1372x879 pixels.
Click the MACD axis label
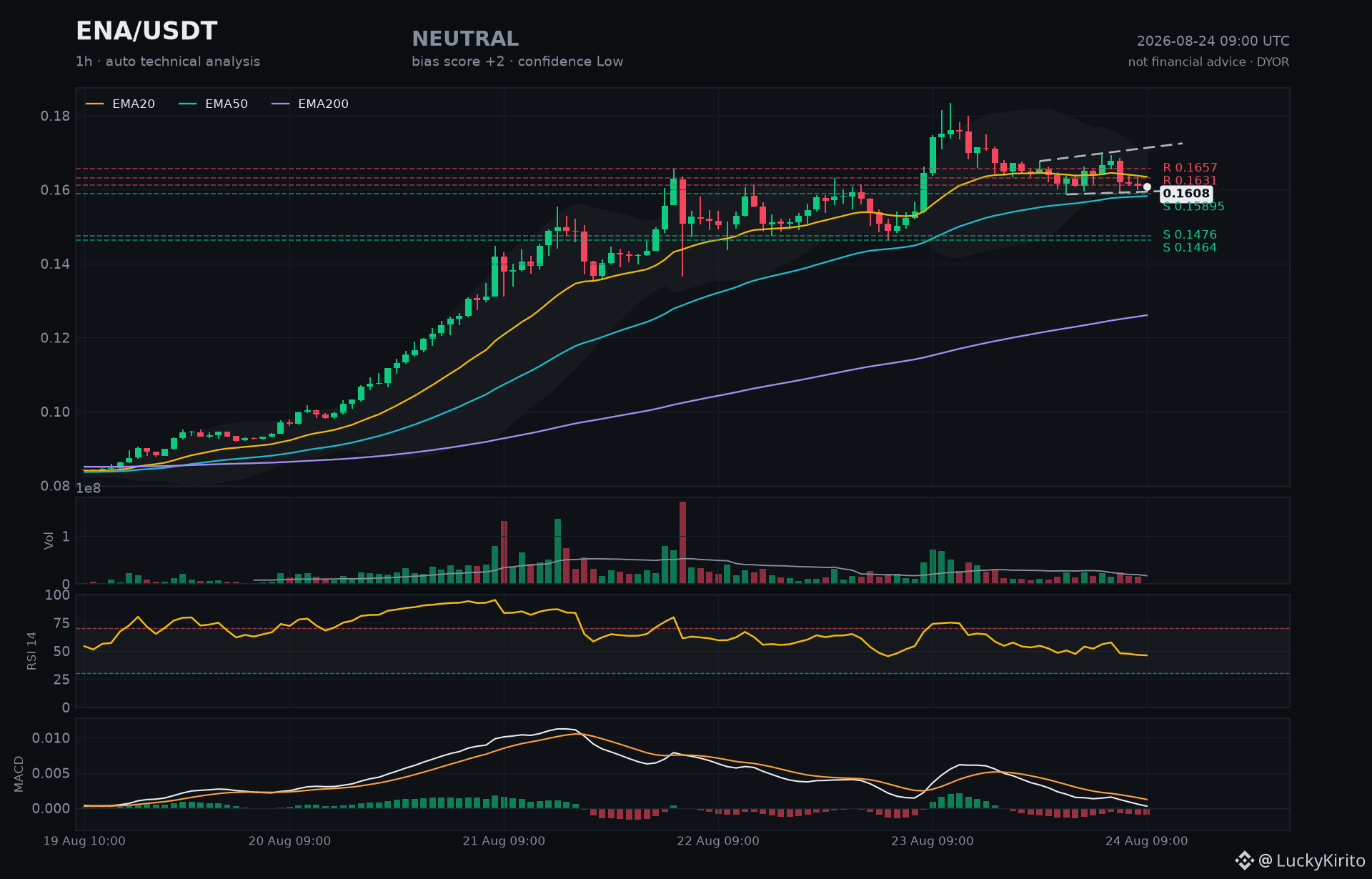(x=19, y=774)
